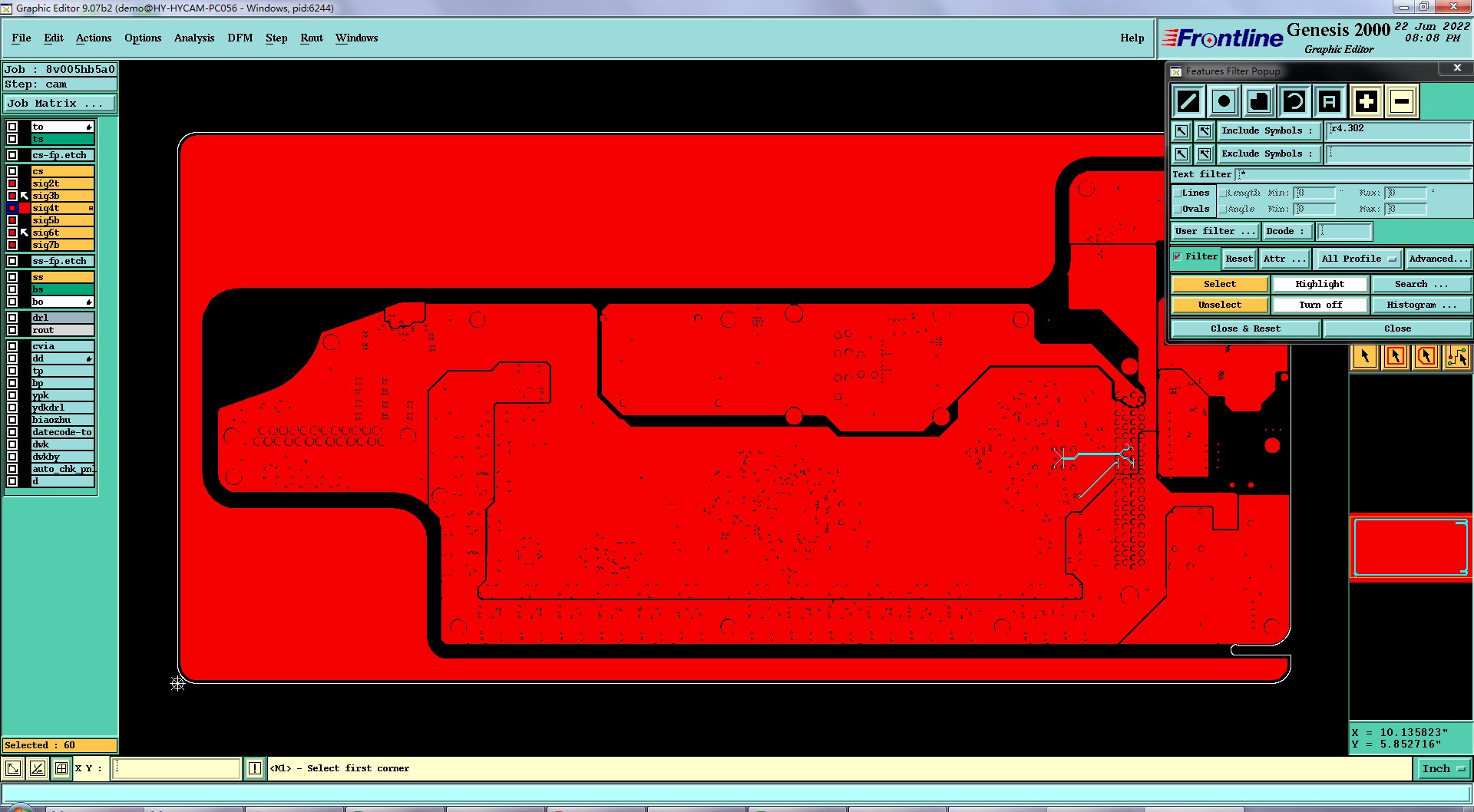Toggle the surface feature type filter icon
Screen dimensions: 1474x812
coord(1259,101)
